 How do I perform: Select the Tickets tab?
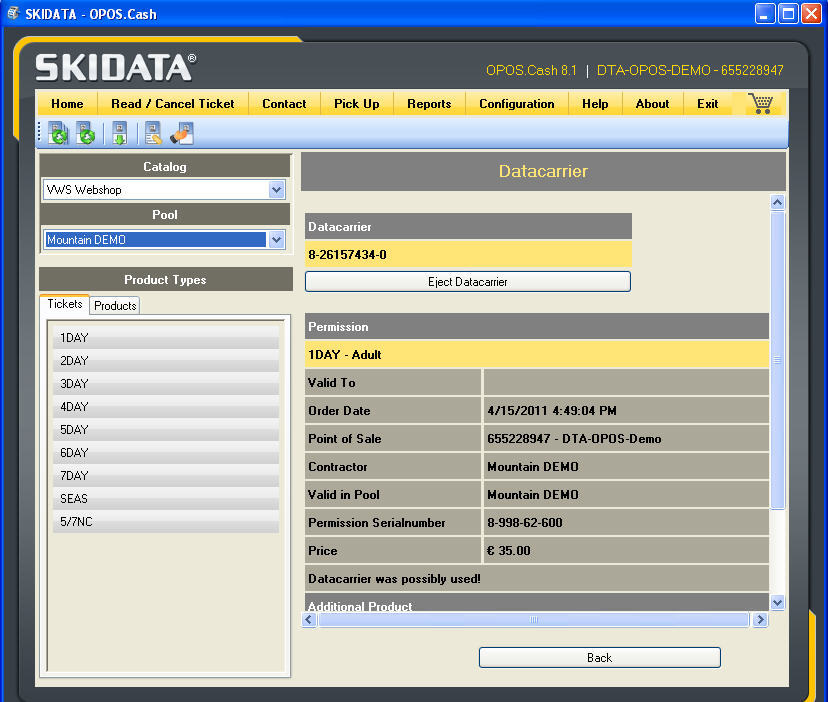(x=65, y=304)
